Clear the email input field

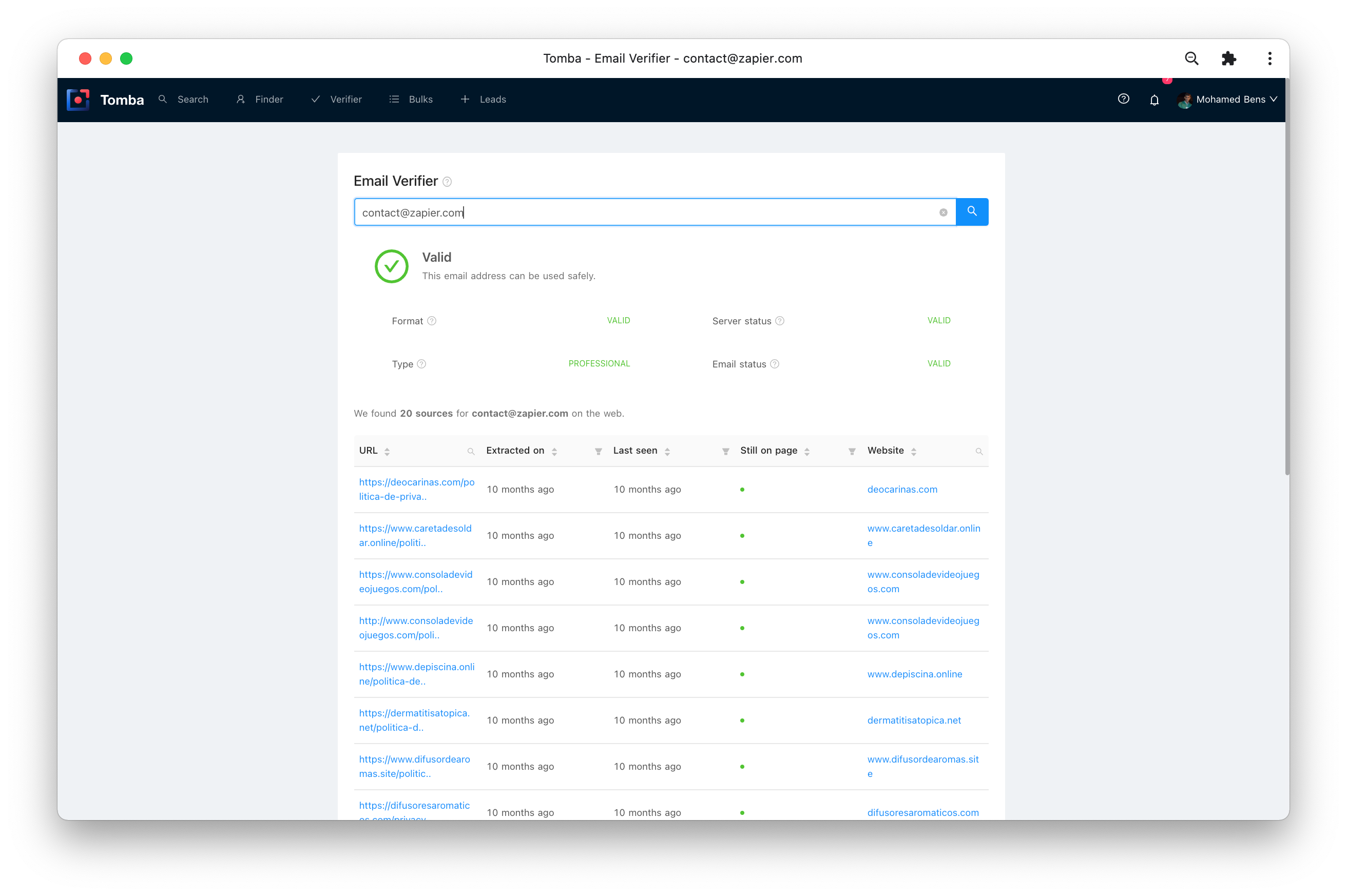tap(943, 211)
